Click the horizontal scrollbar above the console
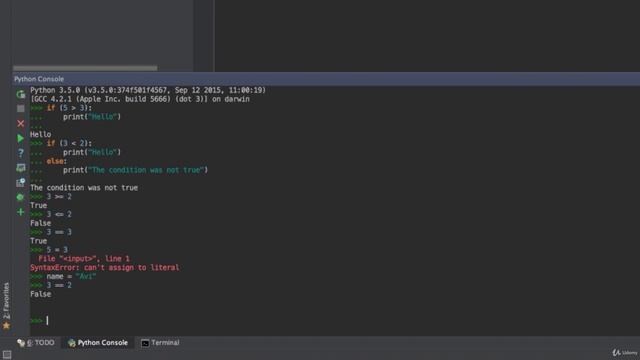This screenshot has height=360, width=640. point(85,68)
